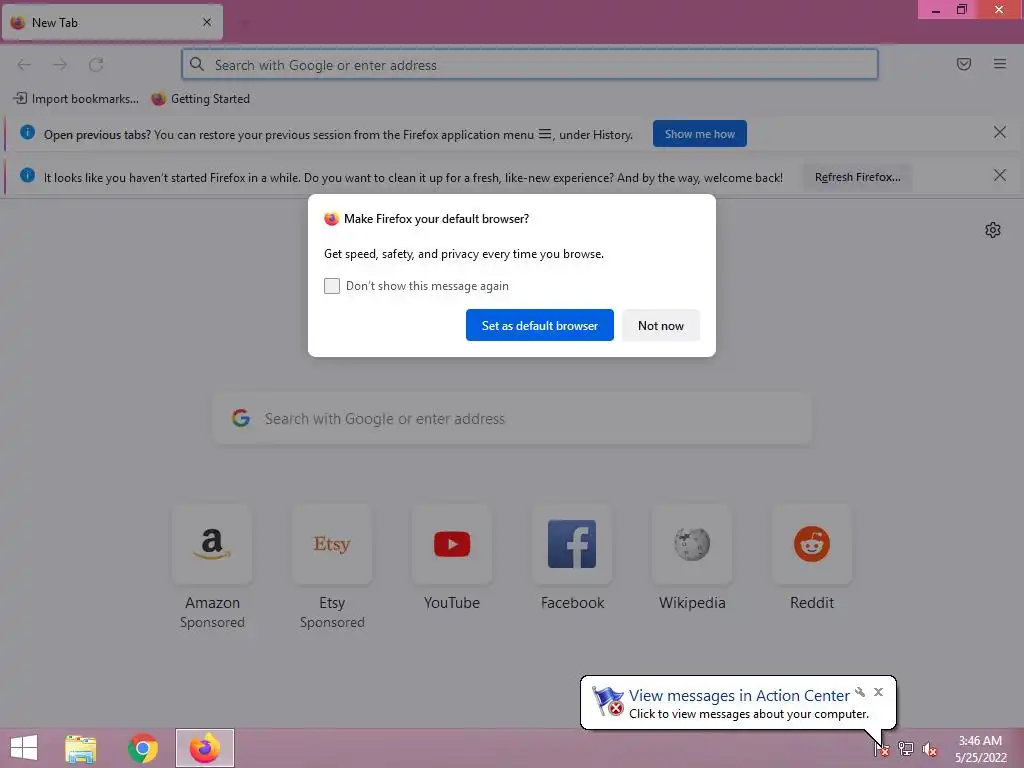This screenshot has height=768, width=1024.
Task: Close the welcome back notification bar
Action: pos(999,176)
